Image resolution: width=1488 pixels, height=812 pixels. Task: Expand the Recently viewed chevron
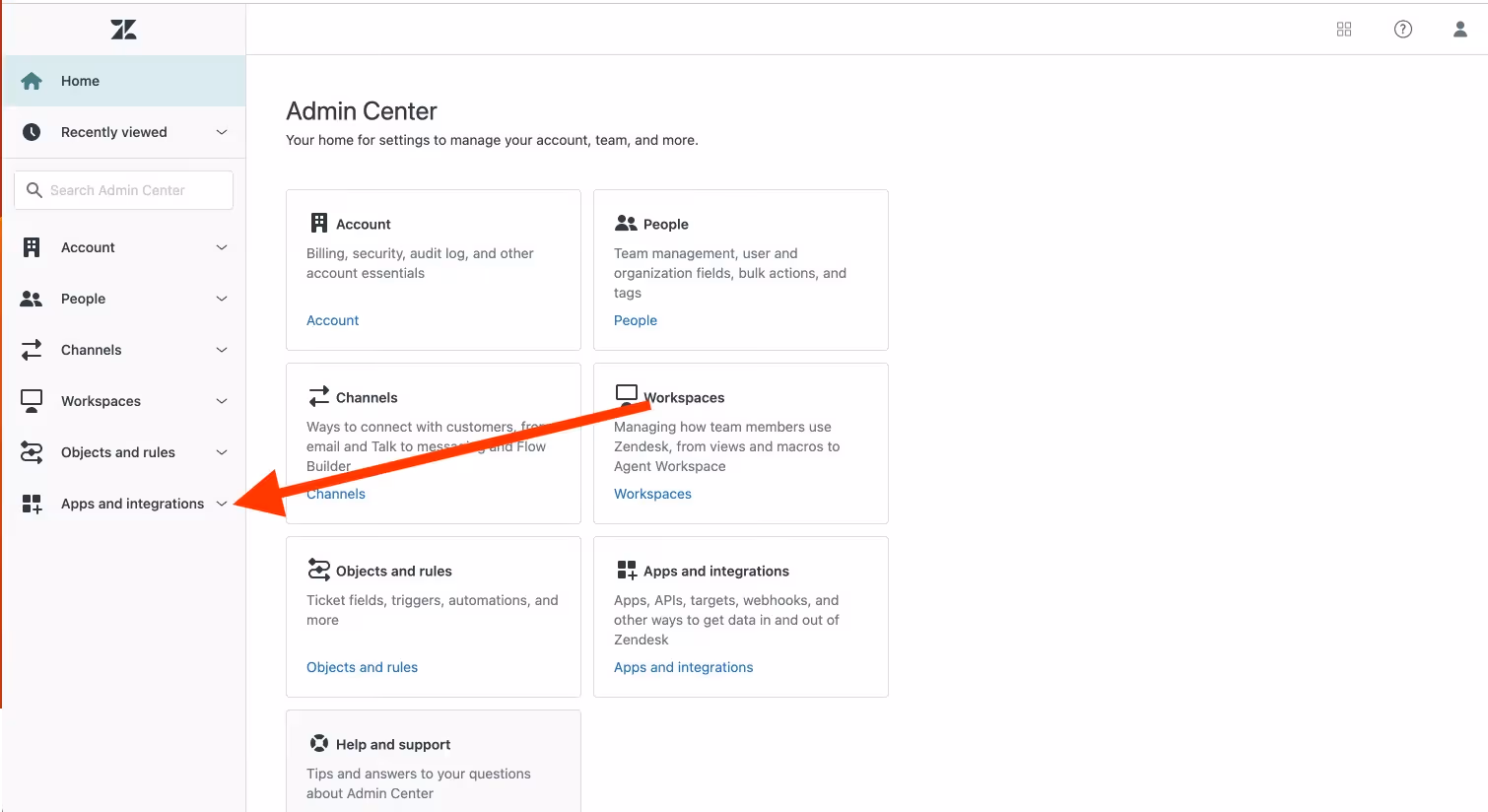tap(222, 132)
